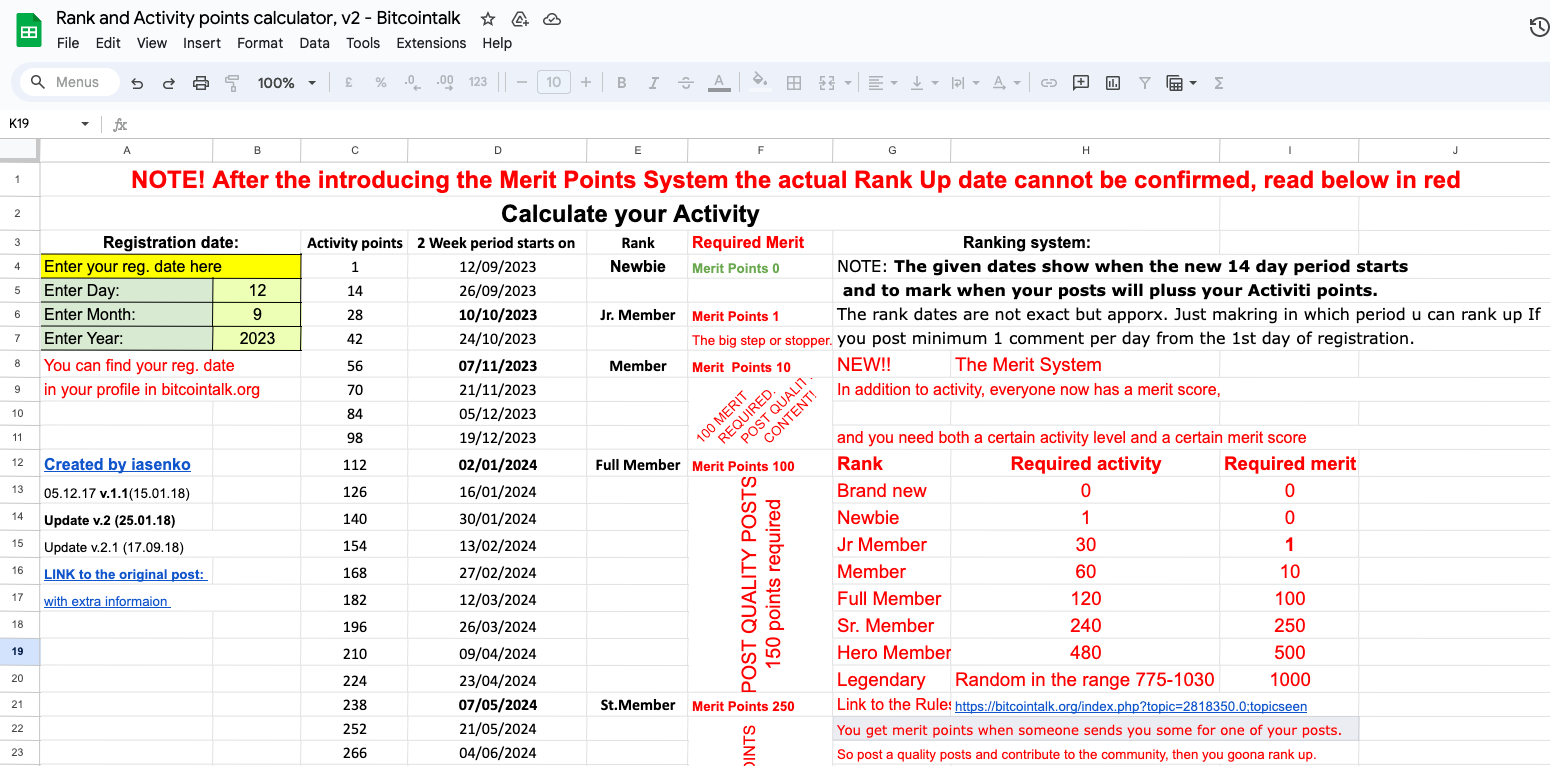Viewport: 1550px width, 766px height.
Task: Open the Sheets home icon
Action: click(29, 31)
